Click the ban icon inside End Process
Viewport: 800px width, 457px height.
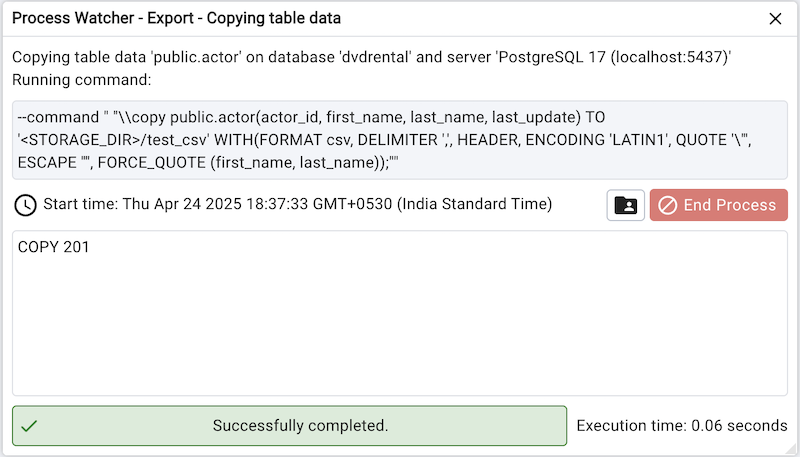667,205
